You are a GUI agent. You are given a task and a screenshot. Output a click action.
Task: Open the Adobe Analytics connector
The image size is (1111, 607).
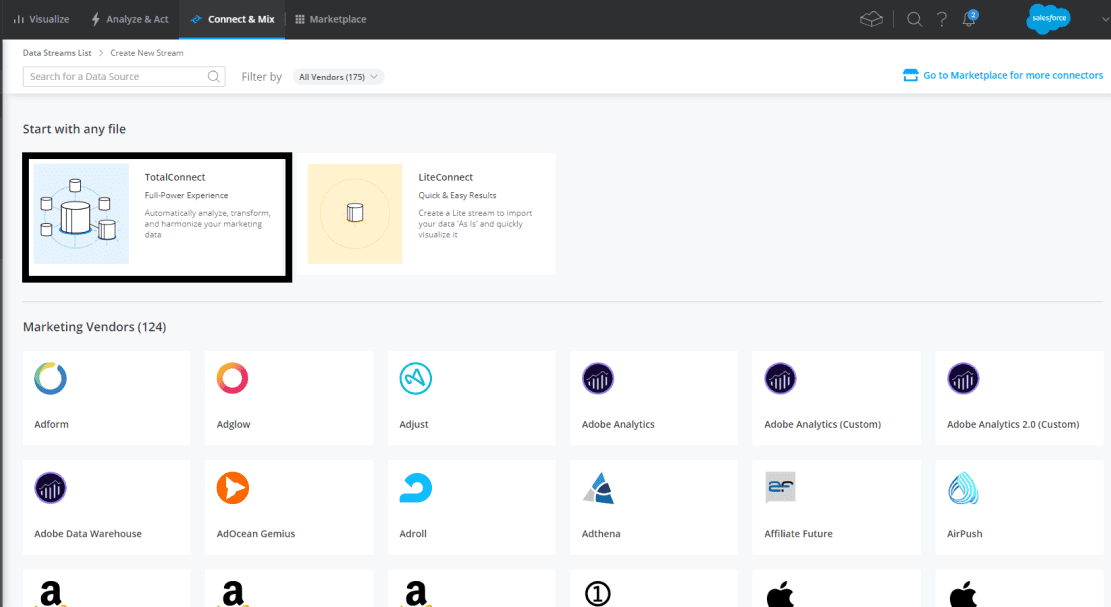coord(598,379)
